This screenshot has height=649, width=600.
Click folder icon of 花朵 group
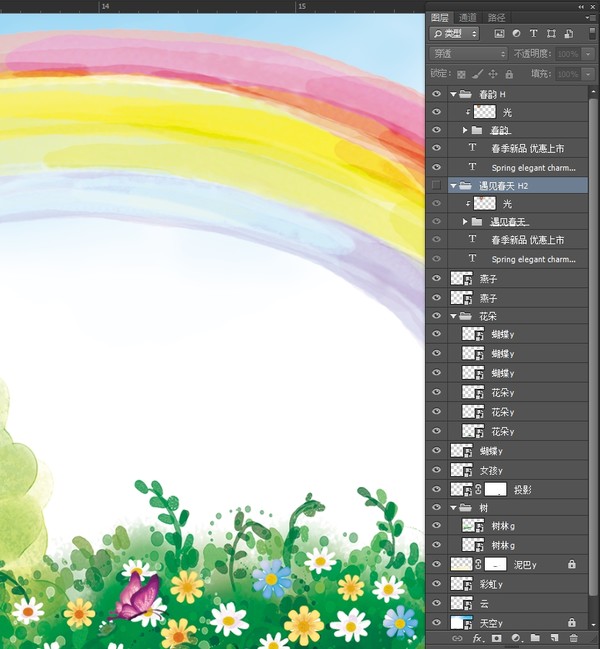pos(465,316)
